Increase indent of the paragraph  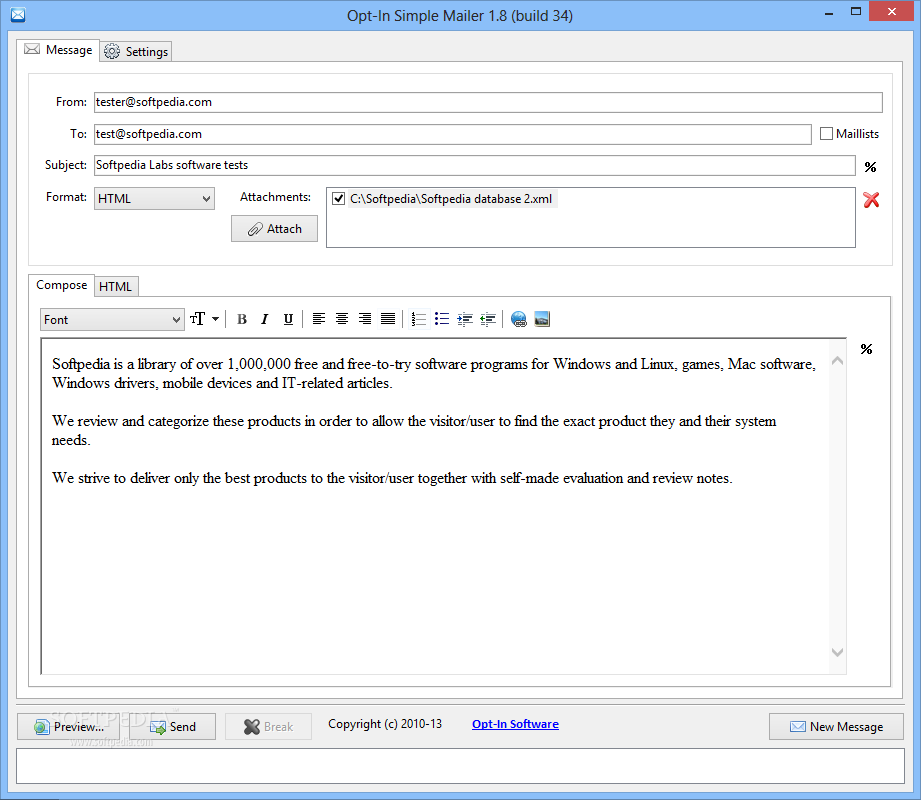pyautogui.click(x=465, y=319)
